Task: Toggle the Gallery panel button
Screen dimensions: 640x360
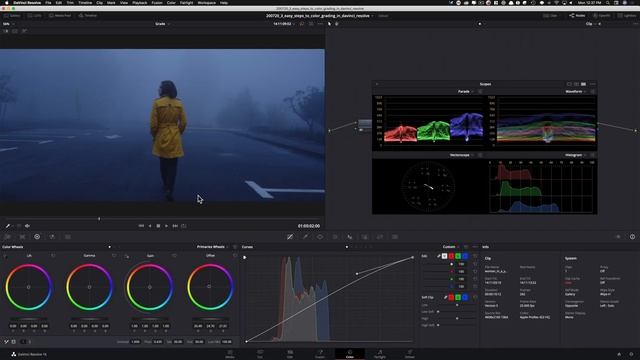Action: [12, 16]
